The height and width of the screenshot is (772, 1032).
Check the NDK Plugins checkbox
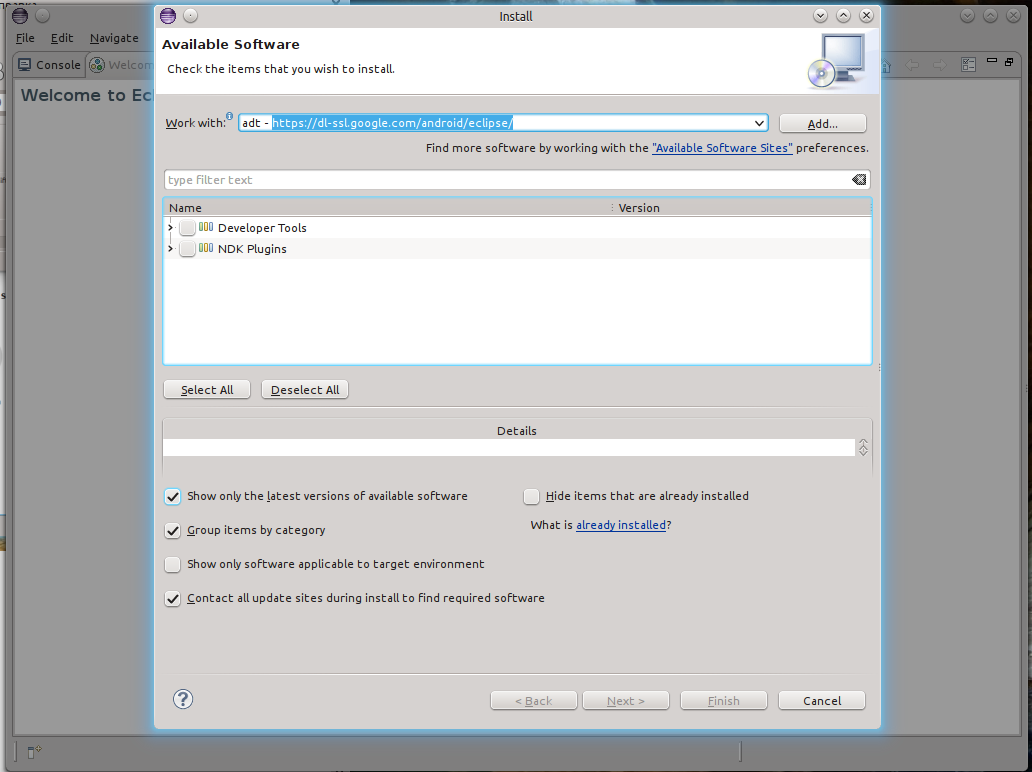click(x=188, y=249)
